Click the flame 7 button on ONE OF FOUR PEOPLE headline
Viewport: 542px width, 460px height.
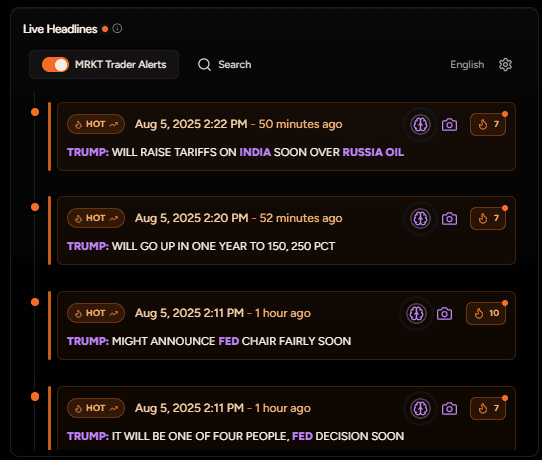pyautogui.click(x=488, y=409)
